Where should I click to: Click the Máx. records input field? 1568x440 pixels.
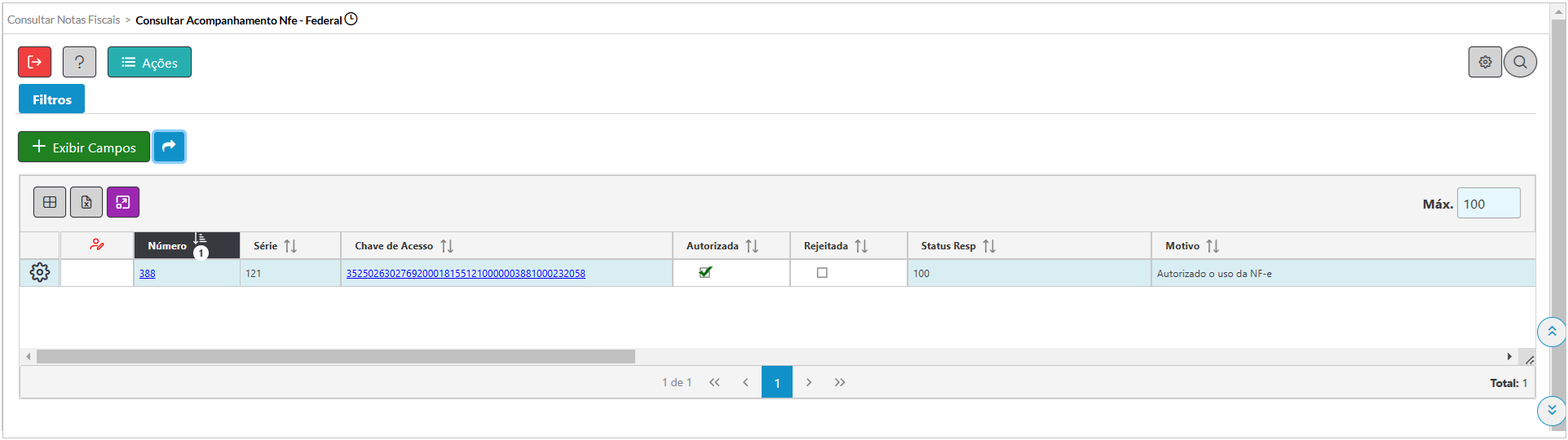pos(1488,204)
